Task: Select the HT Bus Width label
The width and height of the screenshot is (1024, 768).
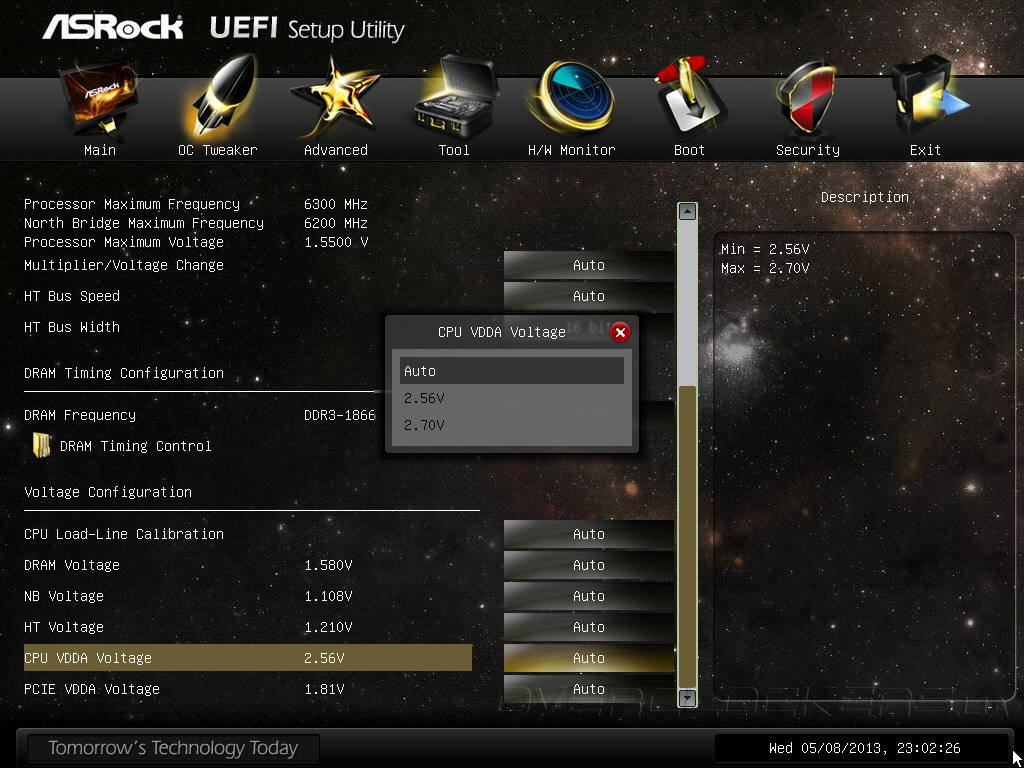Action: pos(72,327)
